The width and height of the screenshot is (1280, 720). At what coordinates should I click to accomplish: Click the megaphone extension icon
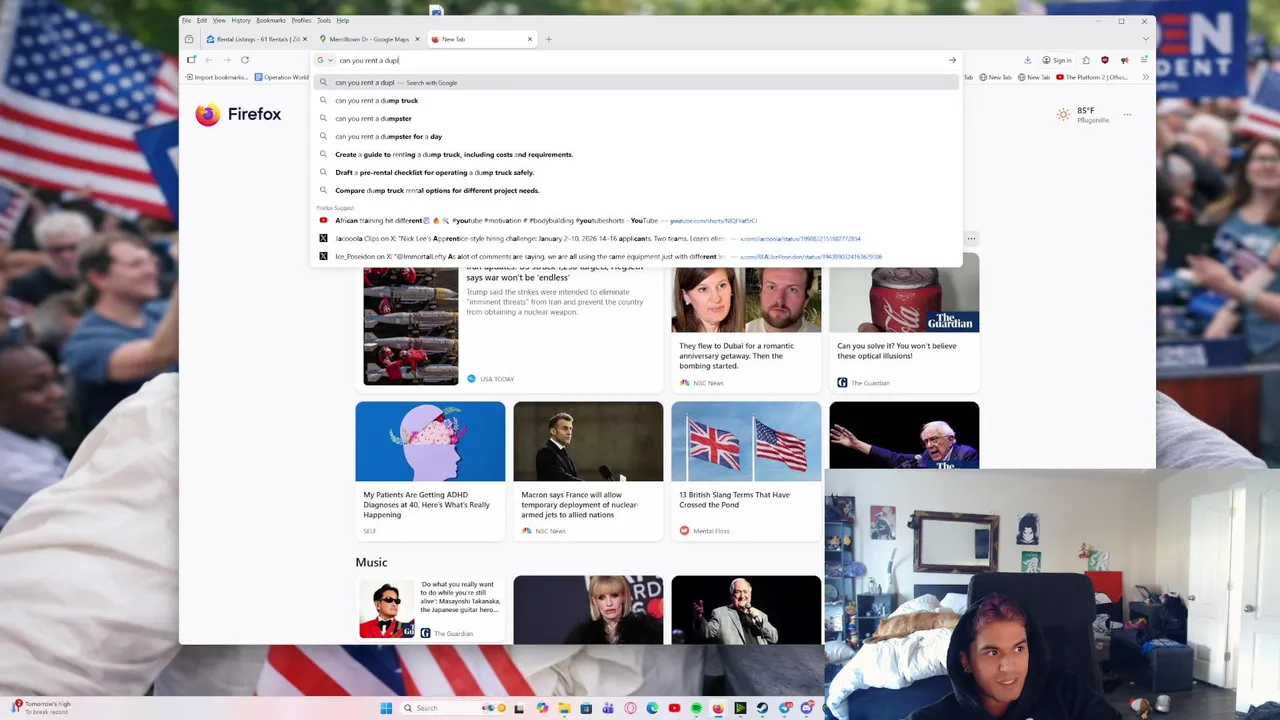point(1125,60)
